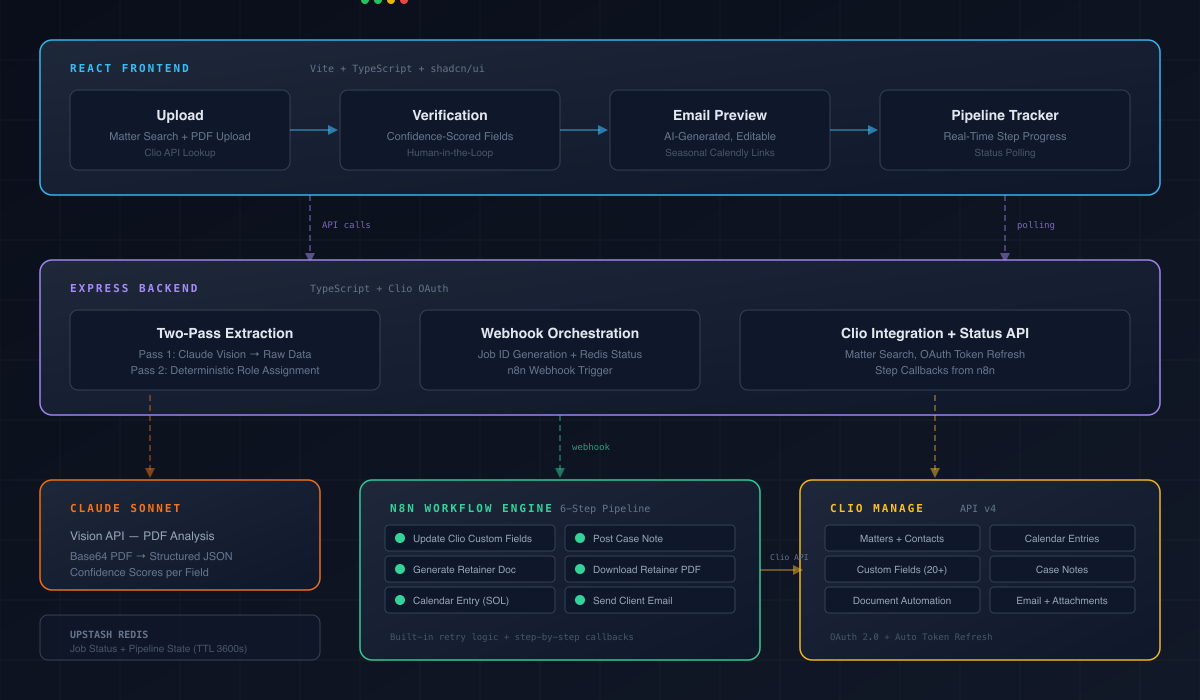Click the Matters + Contacts item
The height and width of the screenshot is (700, 1200).
(x=902, y=539)
